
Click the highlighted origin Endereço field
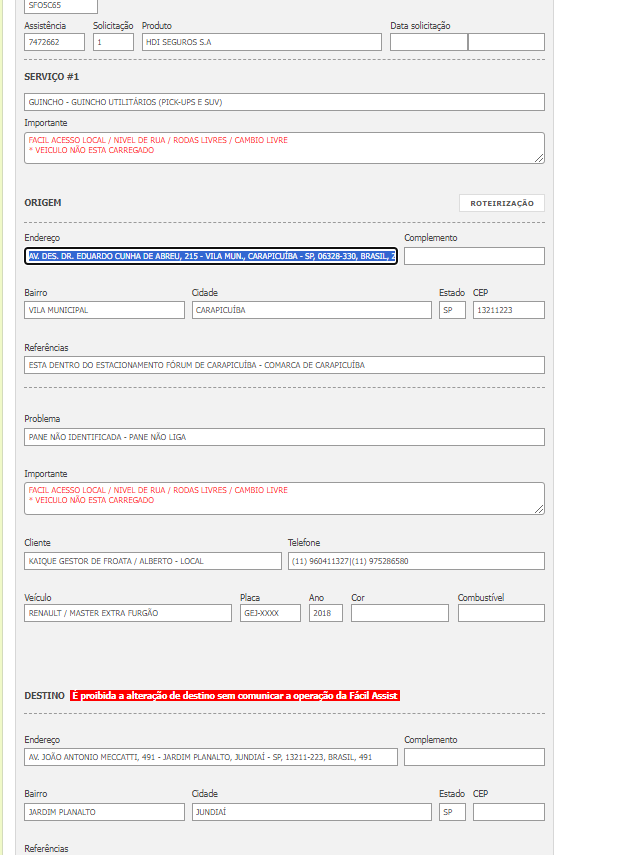(211, 256)
